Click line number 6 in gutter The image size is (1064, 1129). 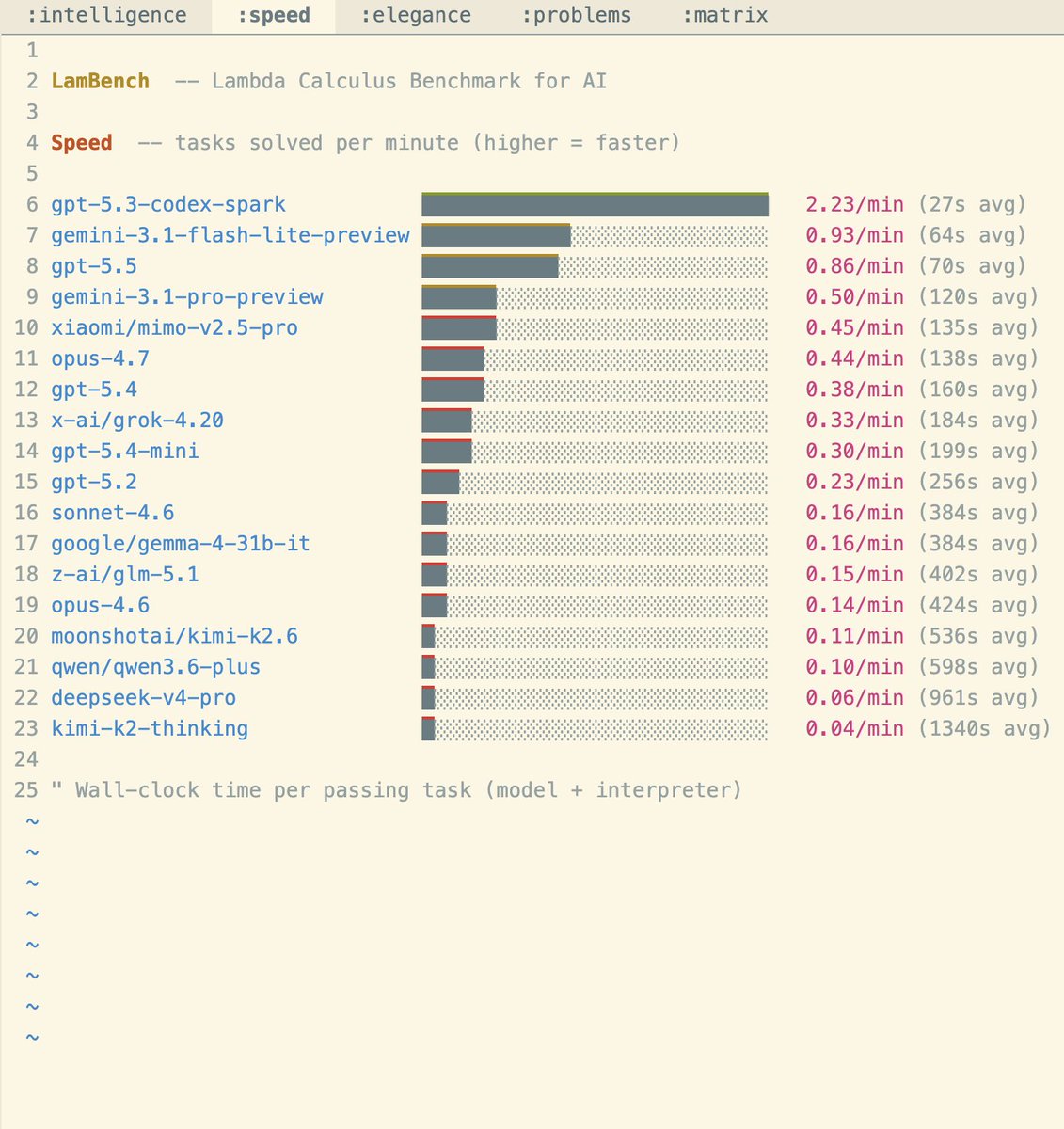(x=33, y=205)
